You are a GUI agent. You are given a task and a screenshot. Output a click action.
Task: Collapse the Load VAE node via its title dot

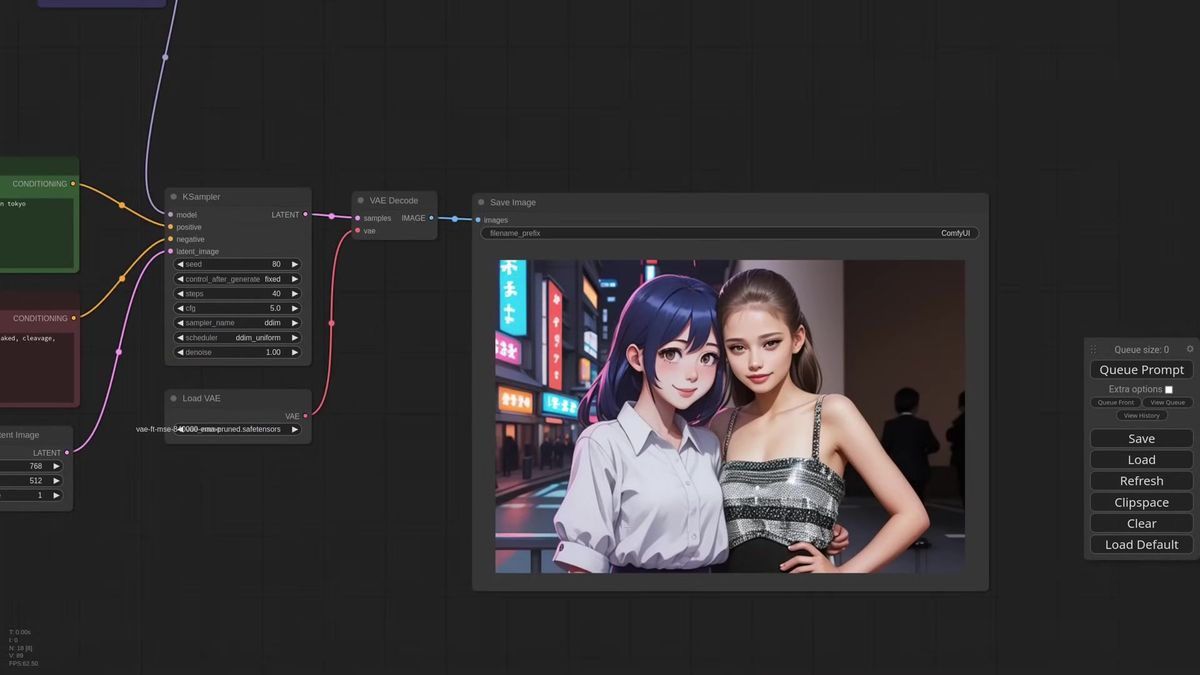pos(174,398)
